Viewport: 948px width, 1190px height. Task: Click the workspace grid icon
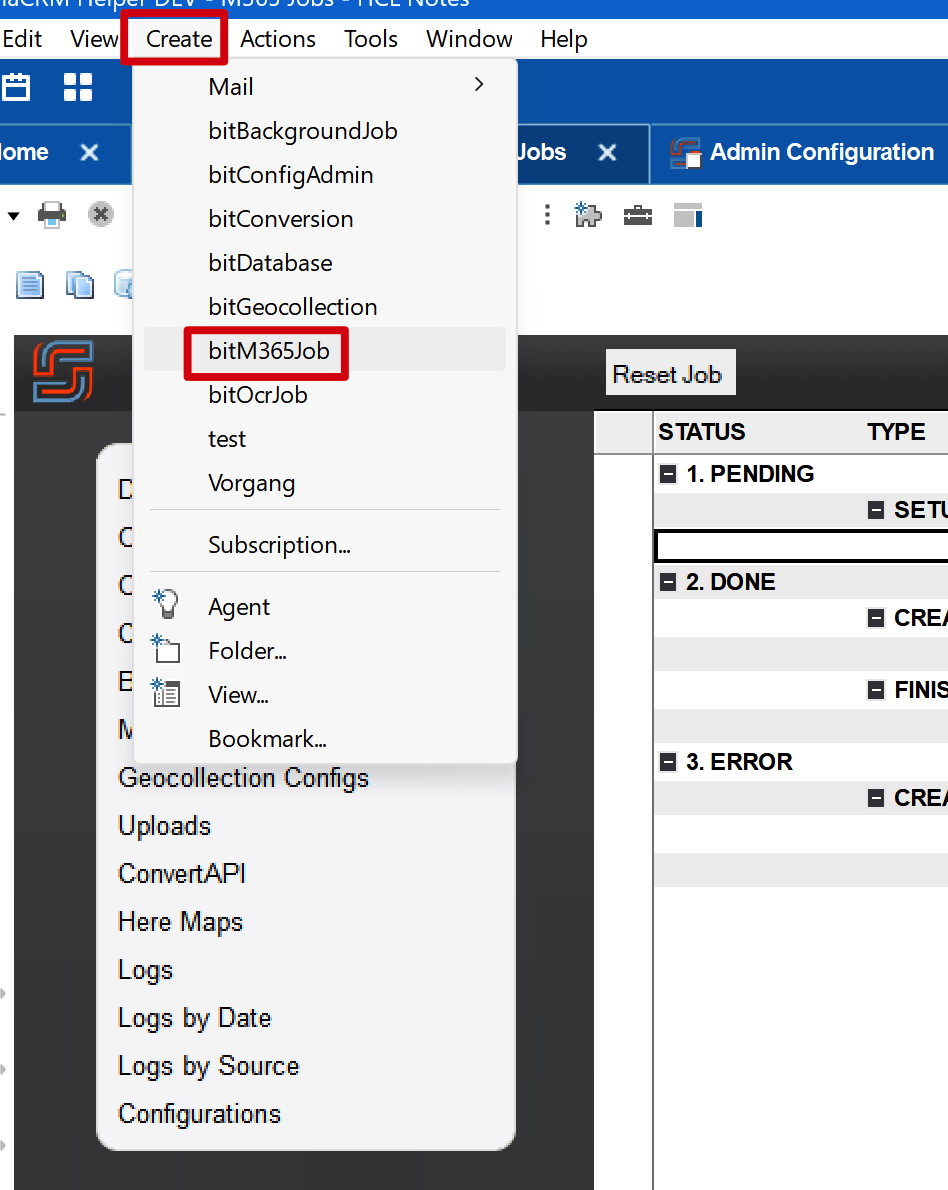click(78, 87)
